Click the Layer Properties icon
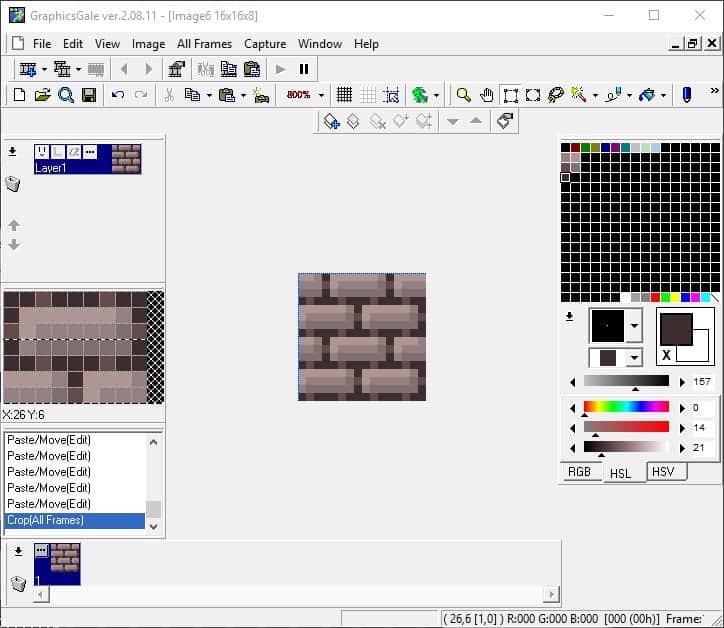Viewport: 724px width, 628px height. tap(505, 121)
